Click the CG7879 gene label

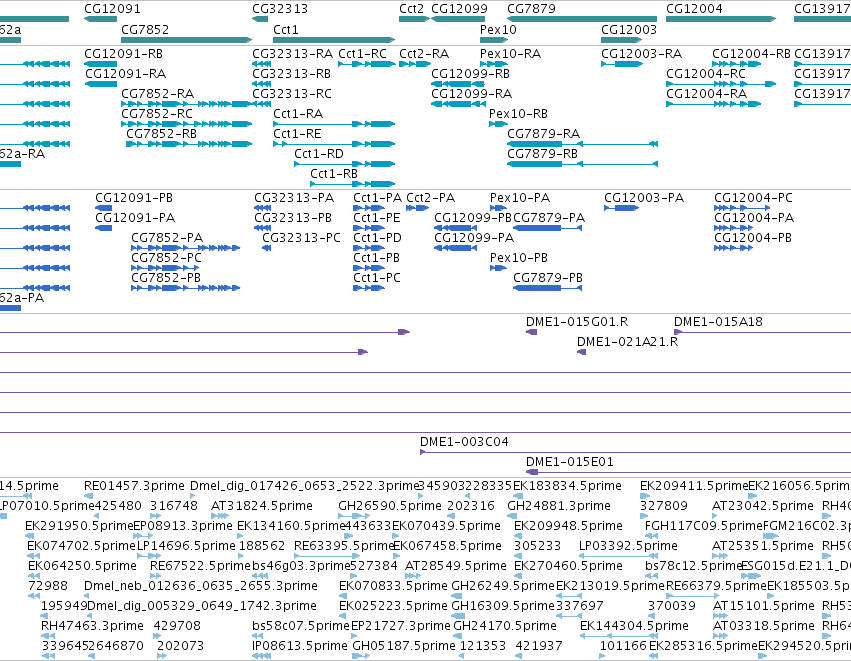pyautogui.click(x=531, y=9)
